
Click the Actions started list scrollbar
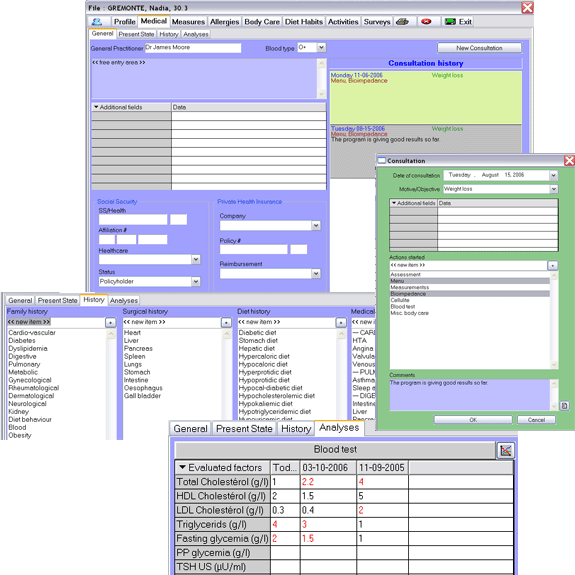click(x=554, y=320)
